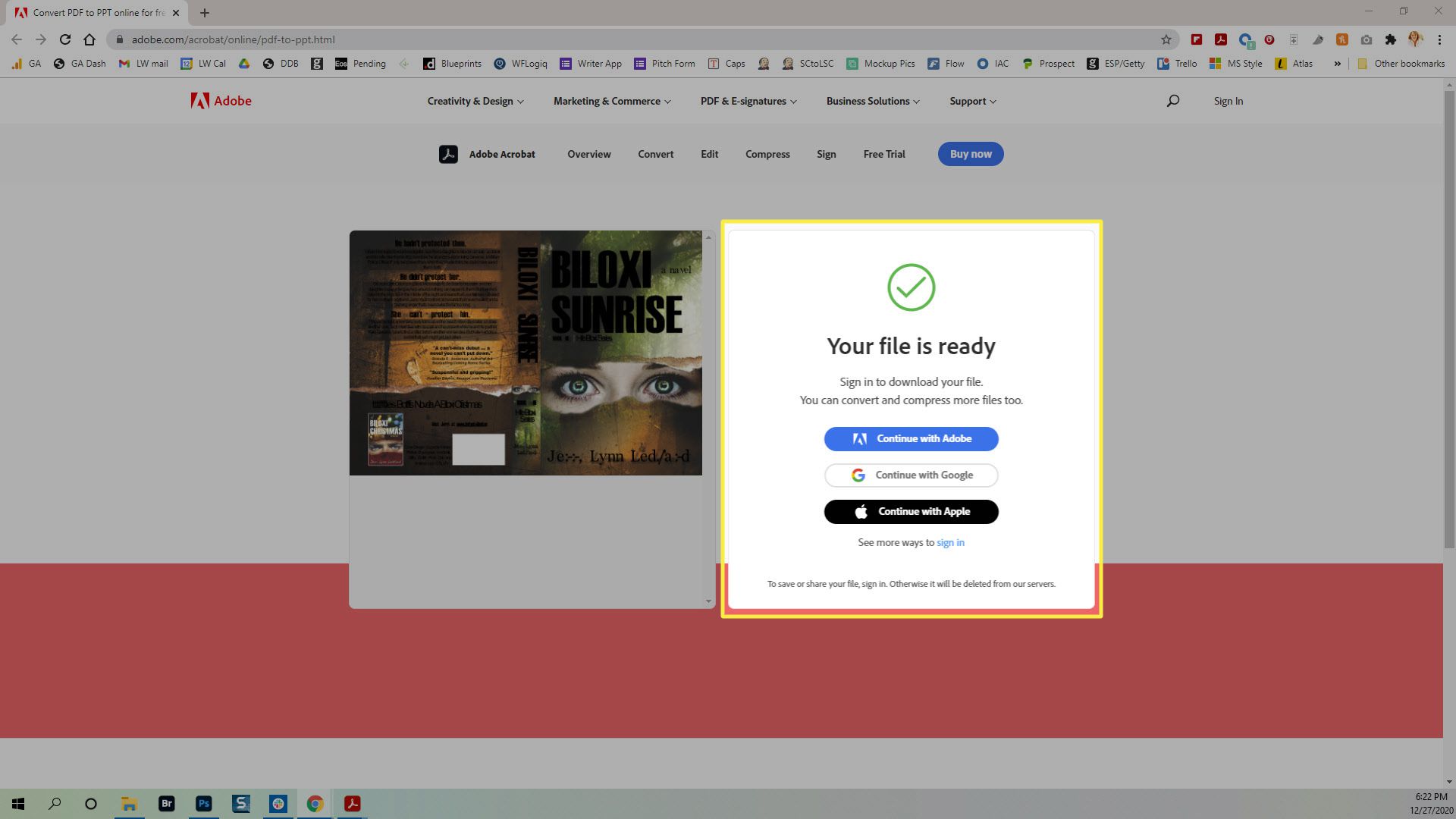Click the Adobe Reader icon in taskbar
Image resolution: width=1456 pixels, height=819 pixels.
[353, 803]
